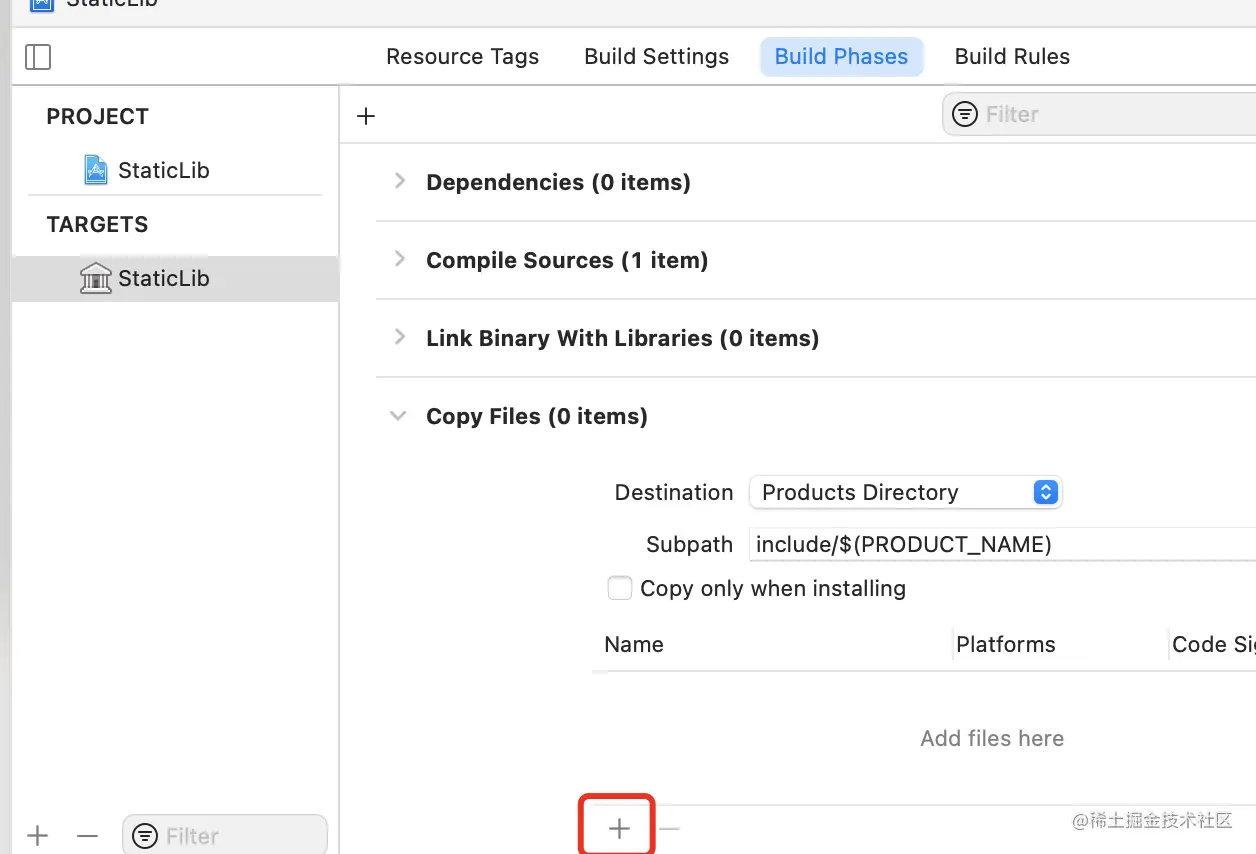This screenshot has height=854, width=1256.
Task: Expand the Compile Sources section
Action: 400,259
